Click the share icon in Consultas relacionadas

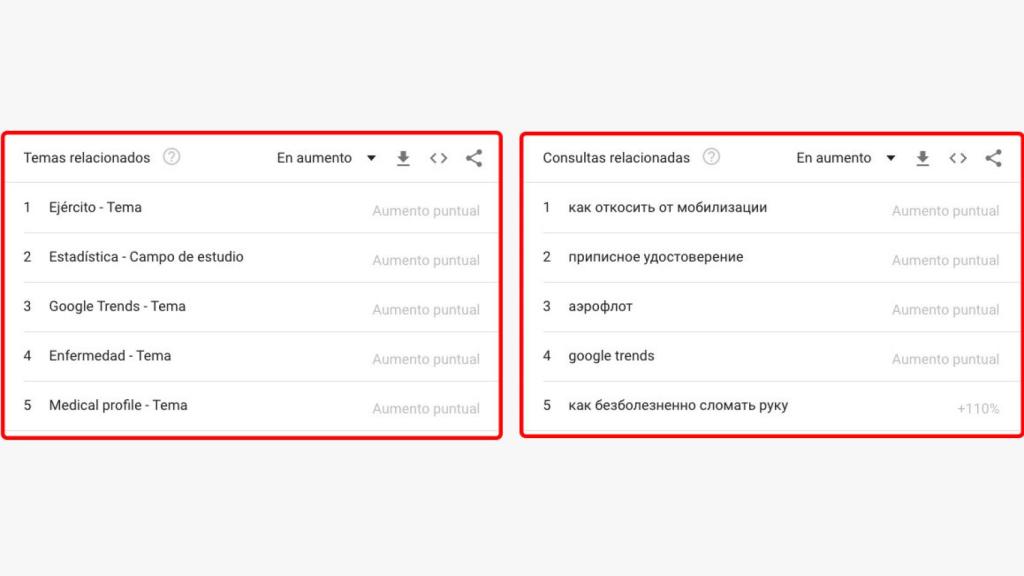point(993,157)
